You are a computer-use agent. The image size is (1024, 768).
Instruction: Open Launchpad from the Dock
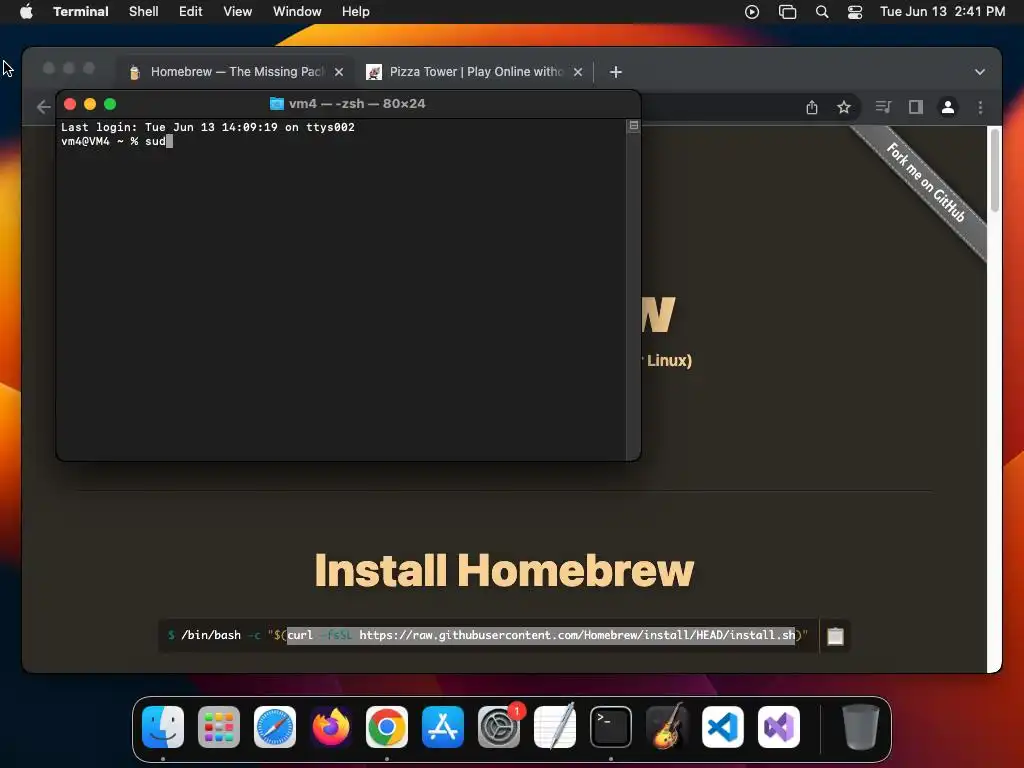(219, 727)
